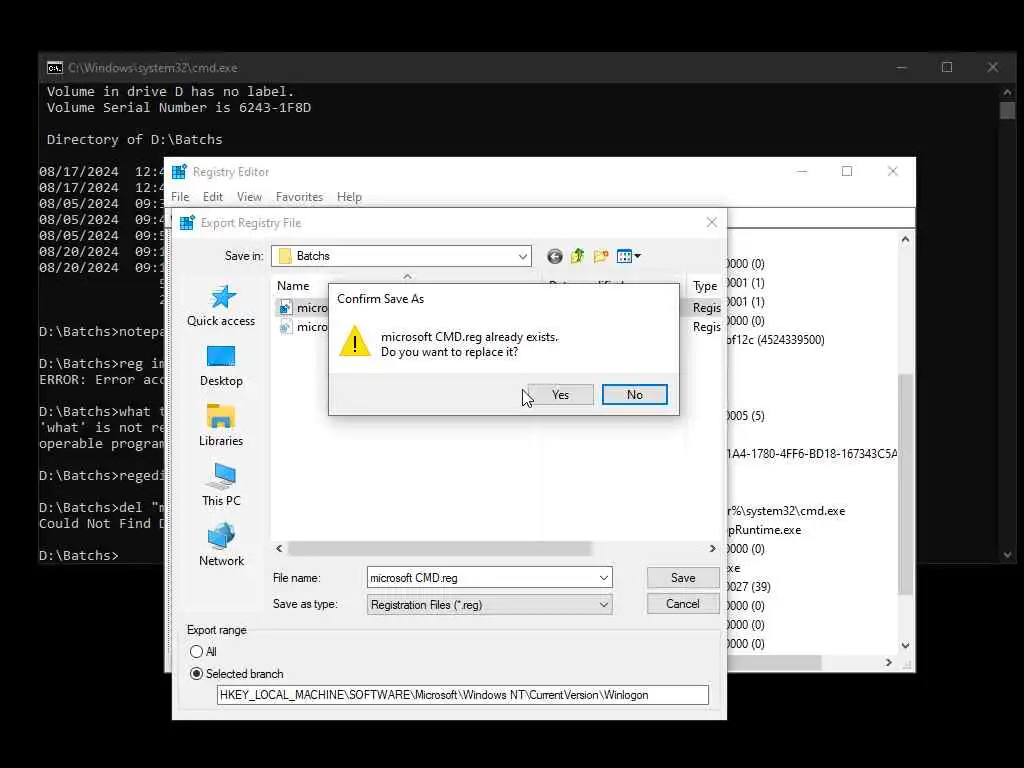Open the Registry Editor View menu
1024x768 pixels.
click(x=249, y=197)
